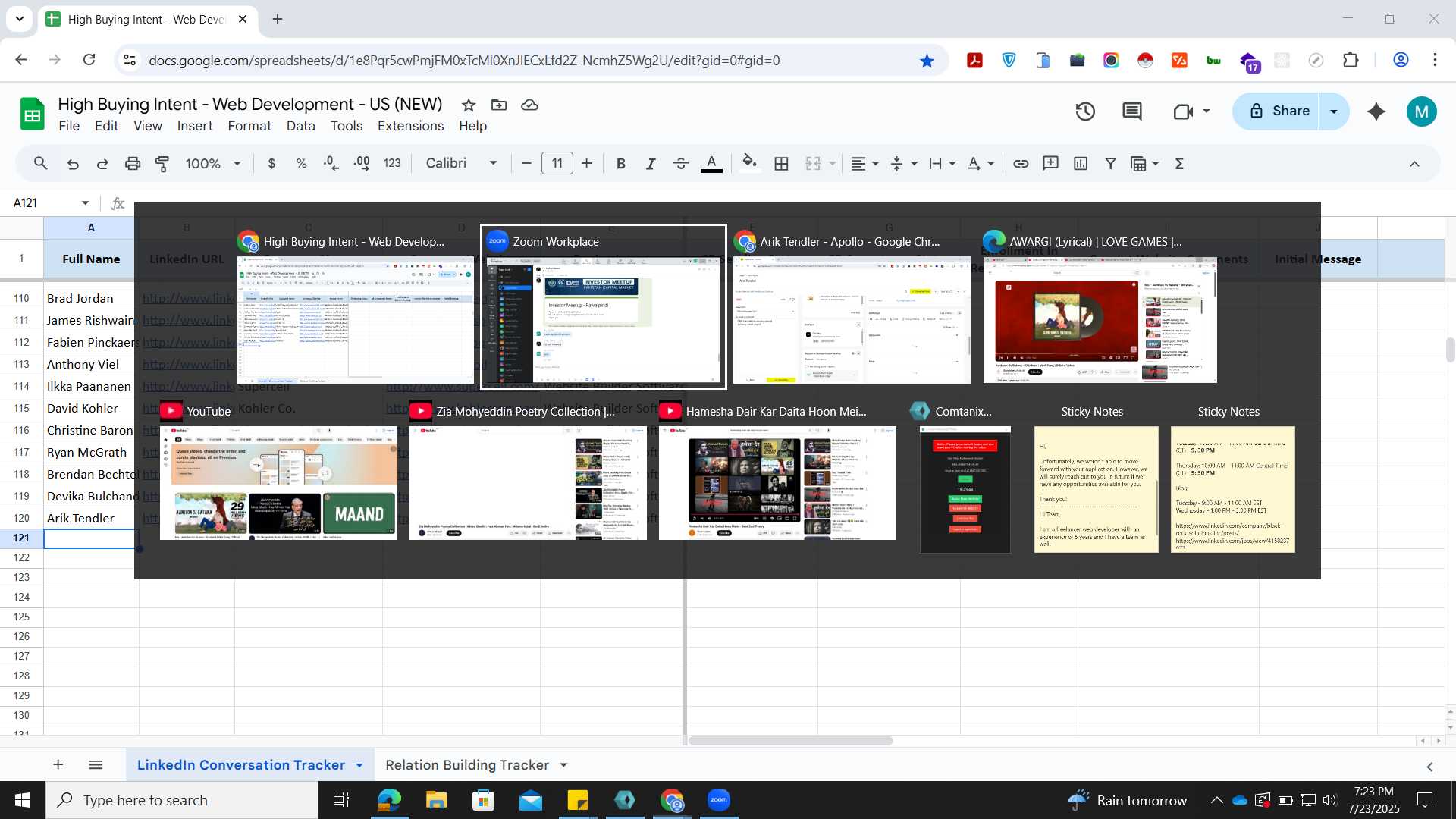Increase the font size
The height and width of the screenshot is (819, 1456).
587,163
